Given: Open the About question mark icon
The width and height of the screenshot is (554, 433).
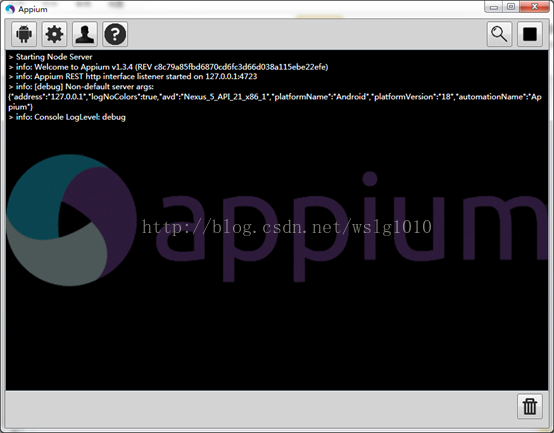Looking at the screenshot, I should click(x=115, y=34).
